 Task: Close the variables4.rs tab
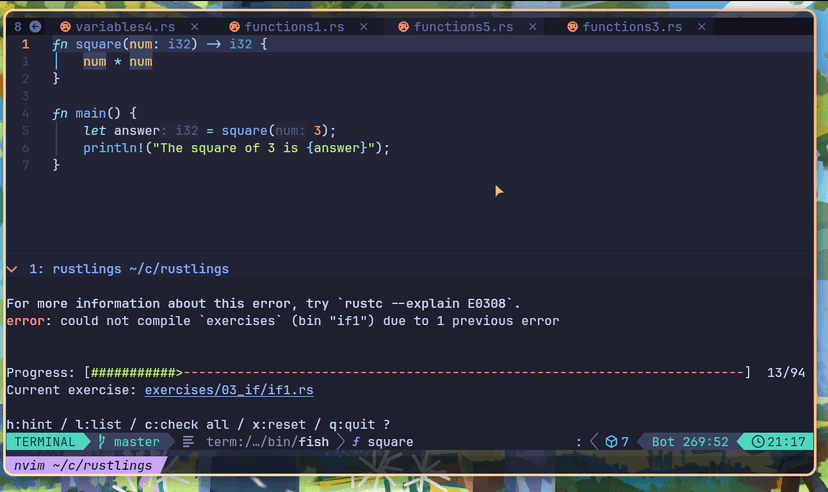tap(194, 27)
